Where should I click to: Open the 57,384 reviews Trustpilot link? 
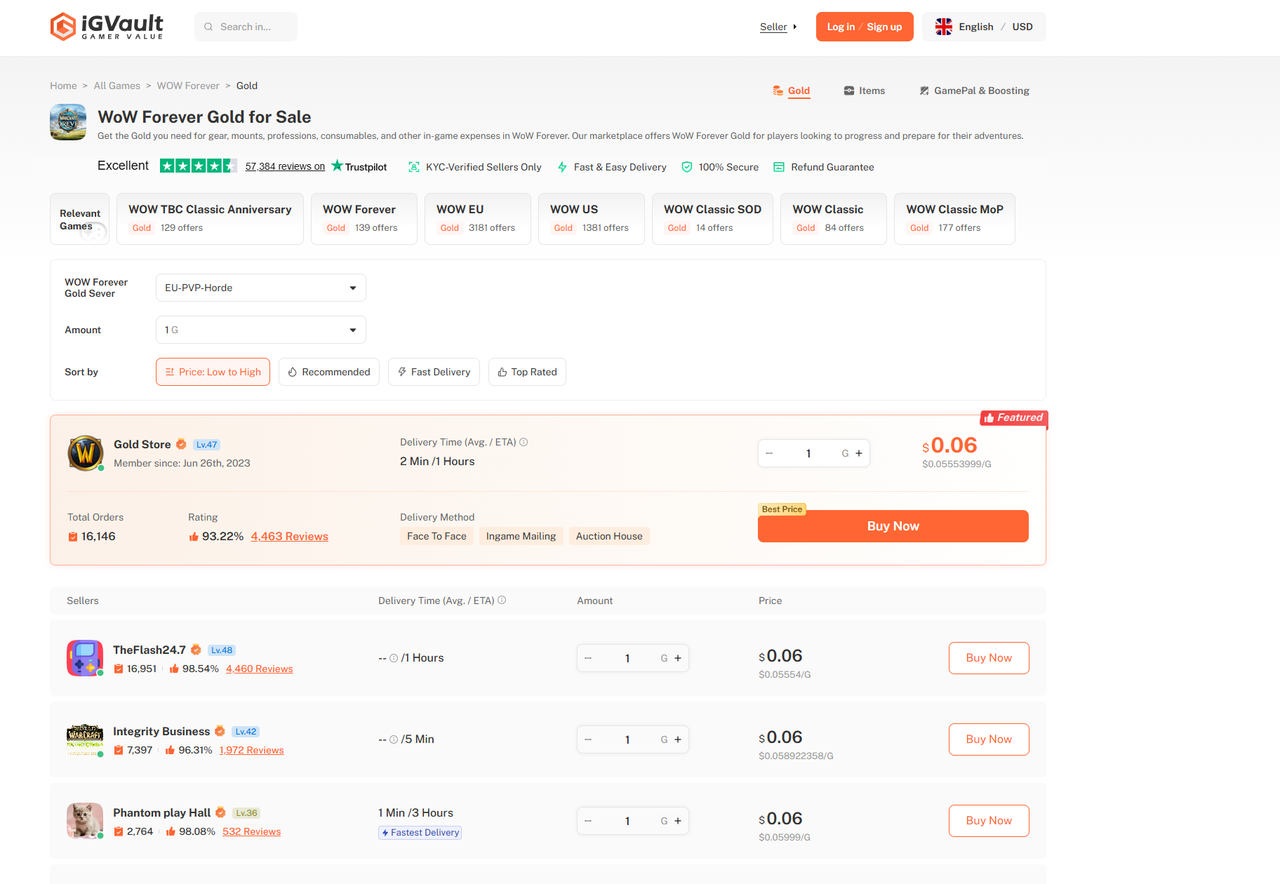click(285, 167)
